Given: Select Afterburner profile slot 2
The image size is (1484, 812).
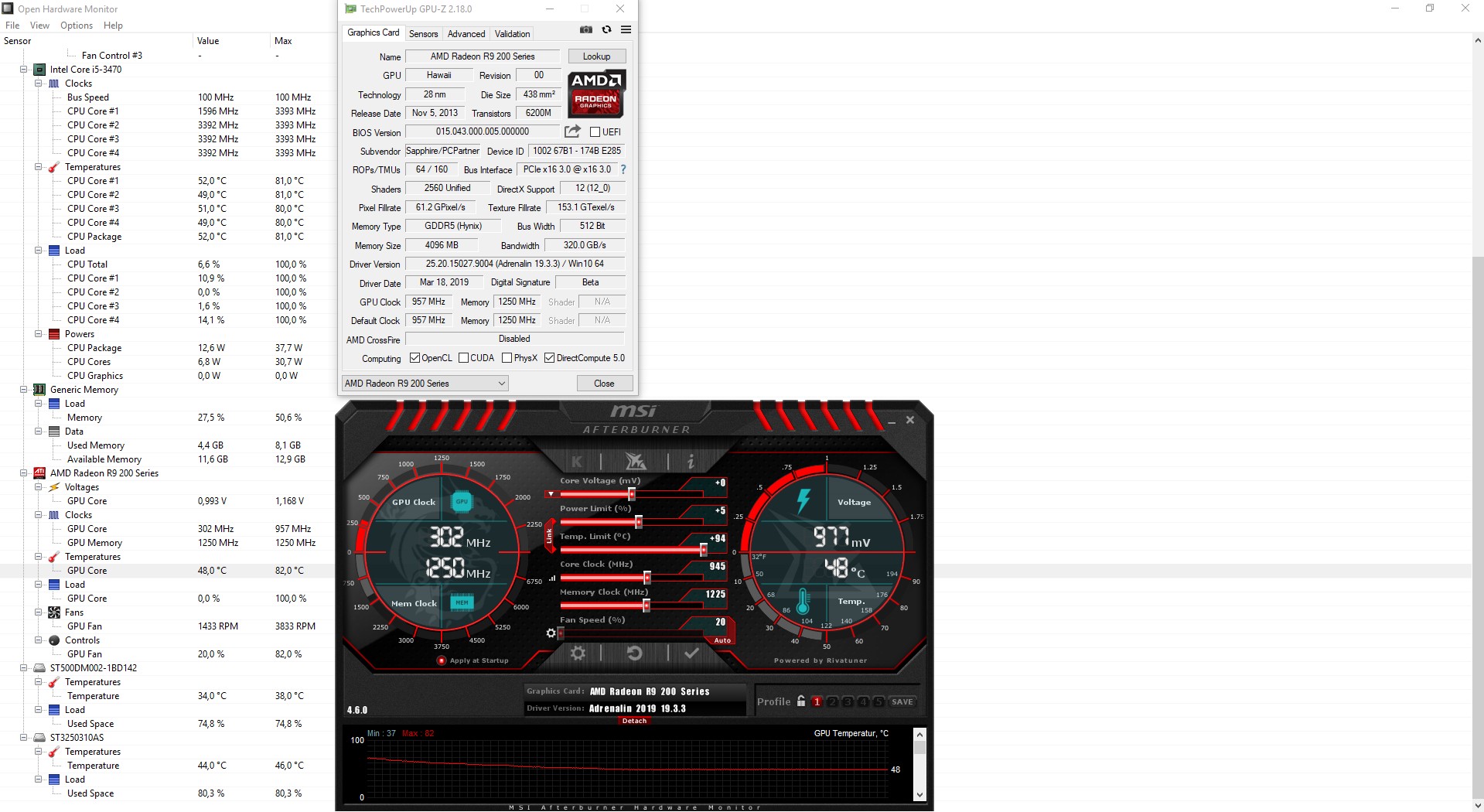Looking at the screenshot, I should click(x=832, y=701).
